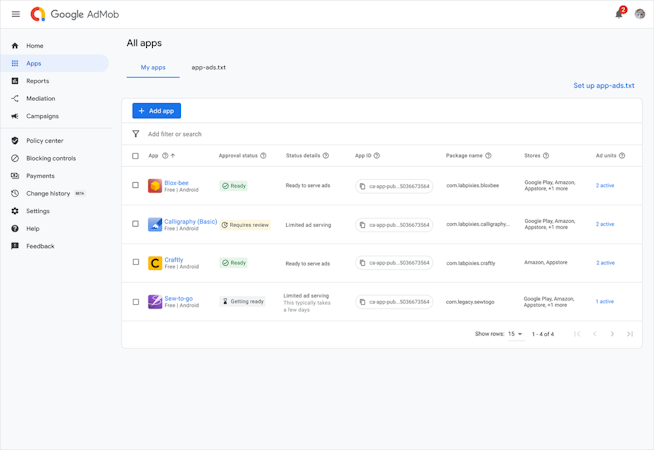The height and width of the screenshot is (450, 654).
Task: Open Blocking controls in the sidebar
Action: 54,158
